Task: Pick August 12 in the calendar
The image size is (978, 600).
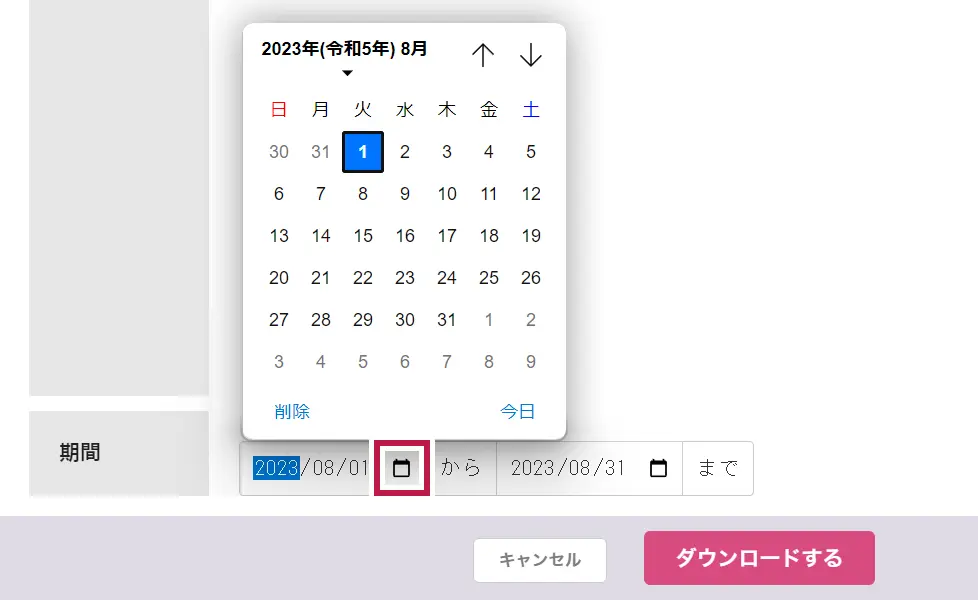Action: (531, 194)
